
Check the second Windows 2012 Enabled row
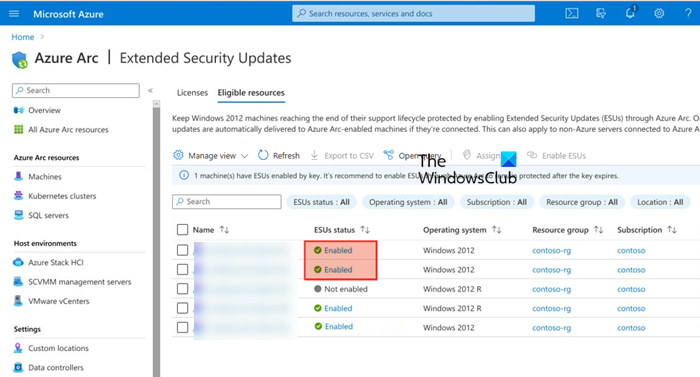[x=182, y=269]
